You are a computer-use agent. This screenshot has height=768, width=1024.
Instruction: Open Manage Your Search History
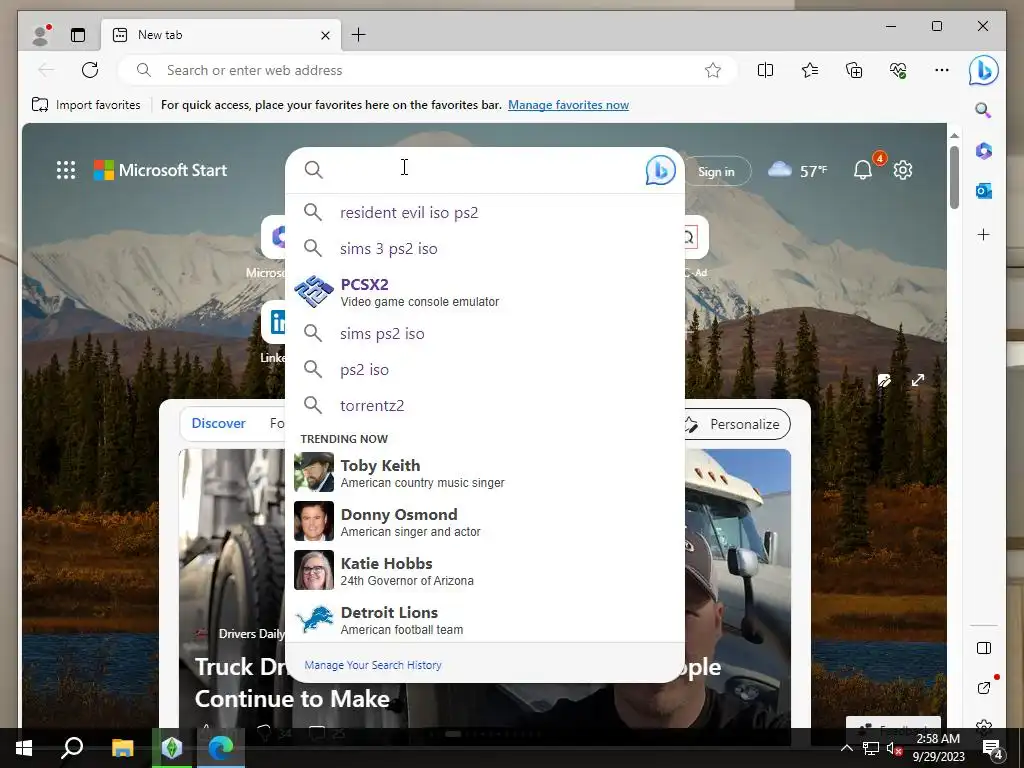pos(373,665)
